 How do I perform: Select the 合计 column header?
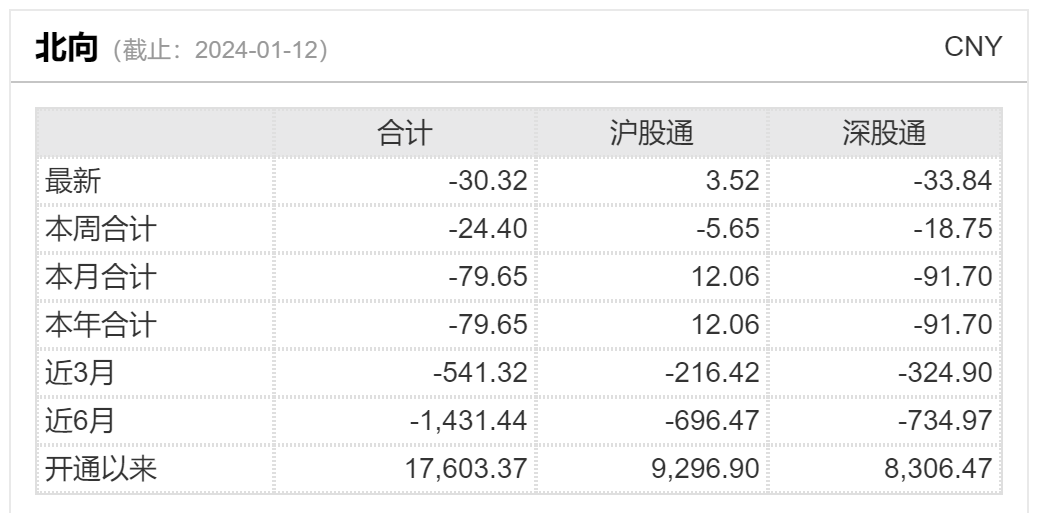pyautogui.click(x=405, y=133)
